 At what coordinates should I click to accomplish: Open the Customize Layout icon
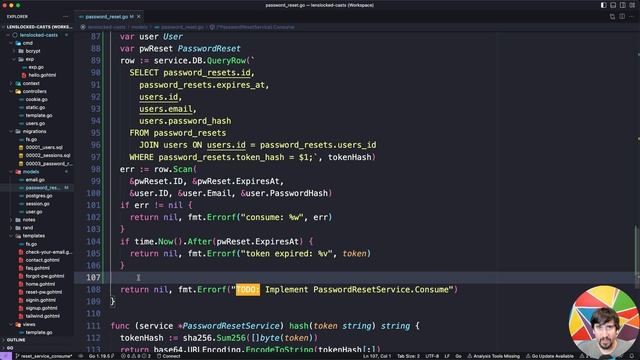(632, 5)
